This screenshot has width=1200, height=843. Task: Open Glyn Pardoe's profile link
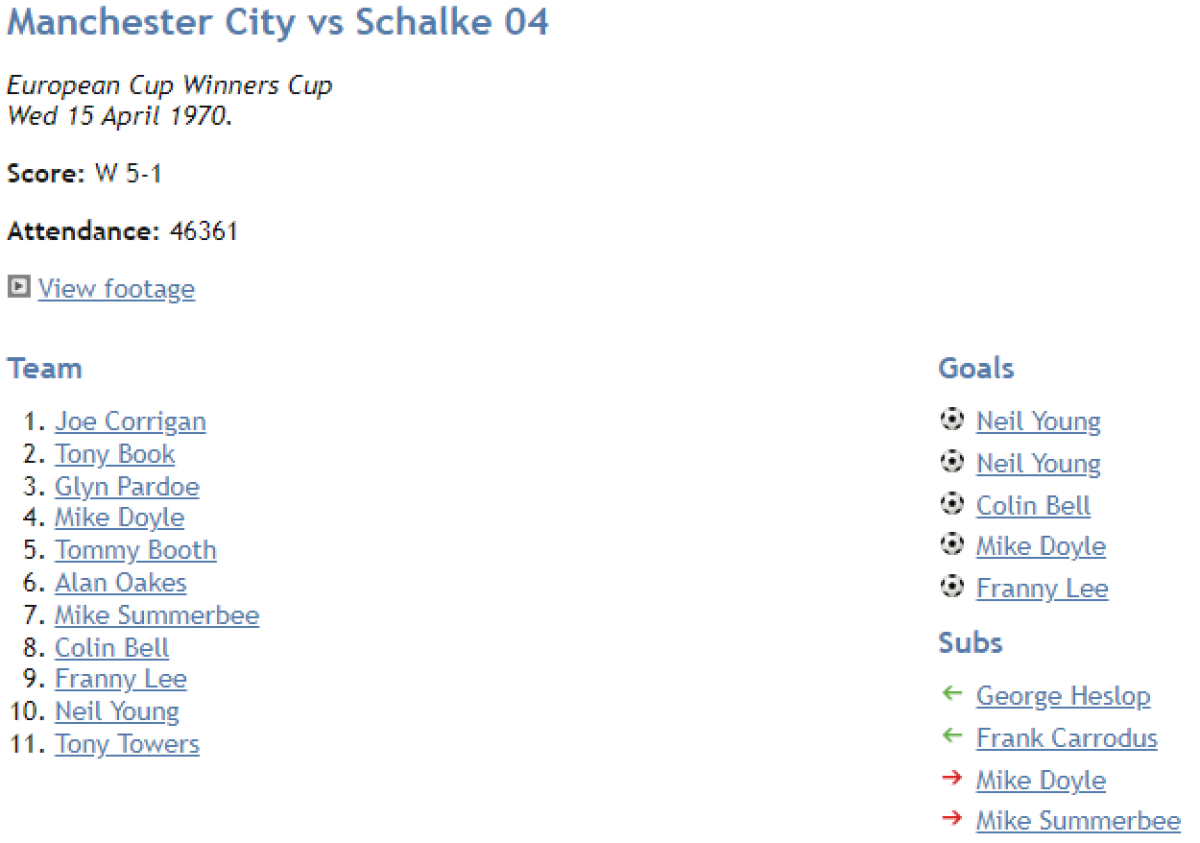click(127, 487)
